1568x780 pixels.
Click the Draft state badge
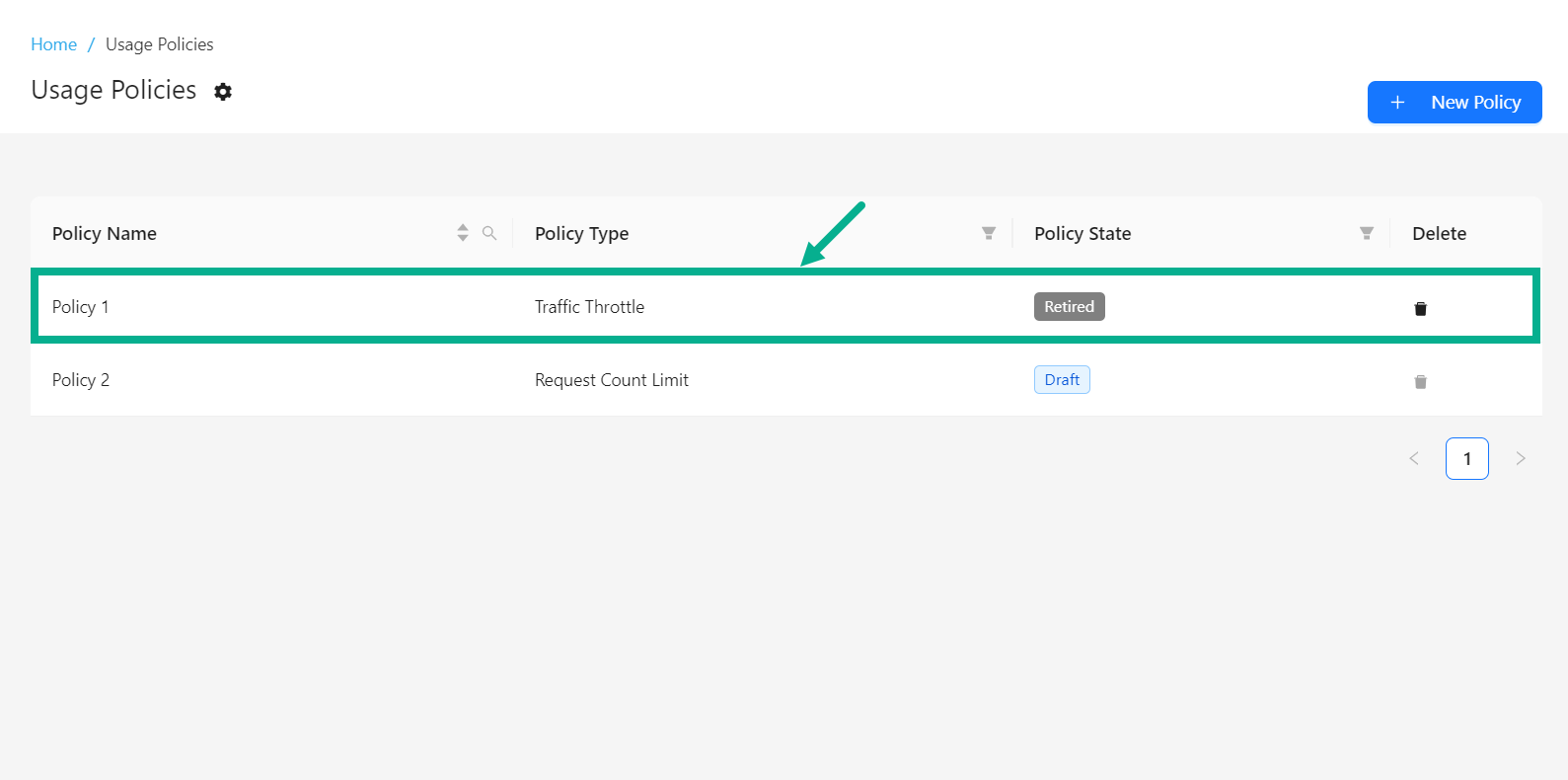click(1062, 380)
